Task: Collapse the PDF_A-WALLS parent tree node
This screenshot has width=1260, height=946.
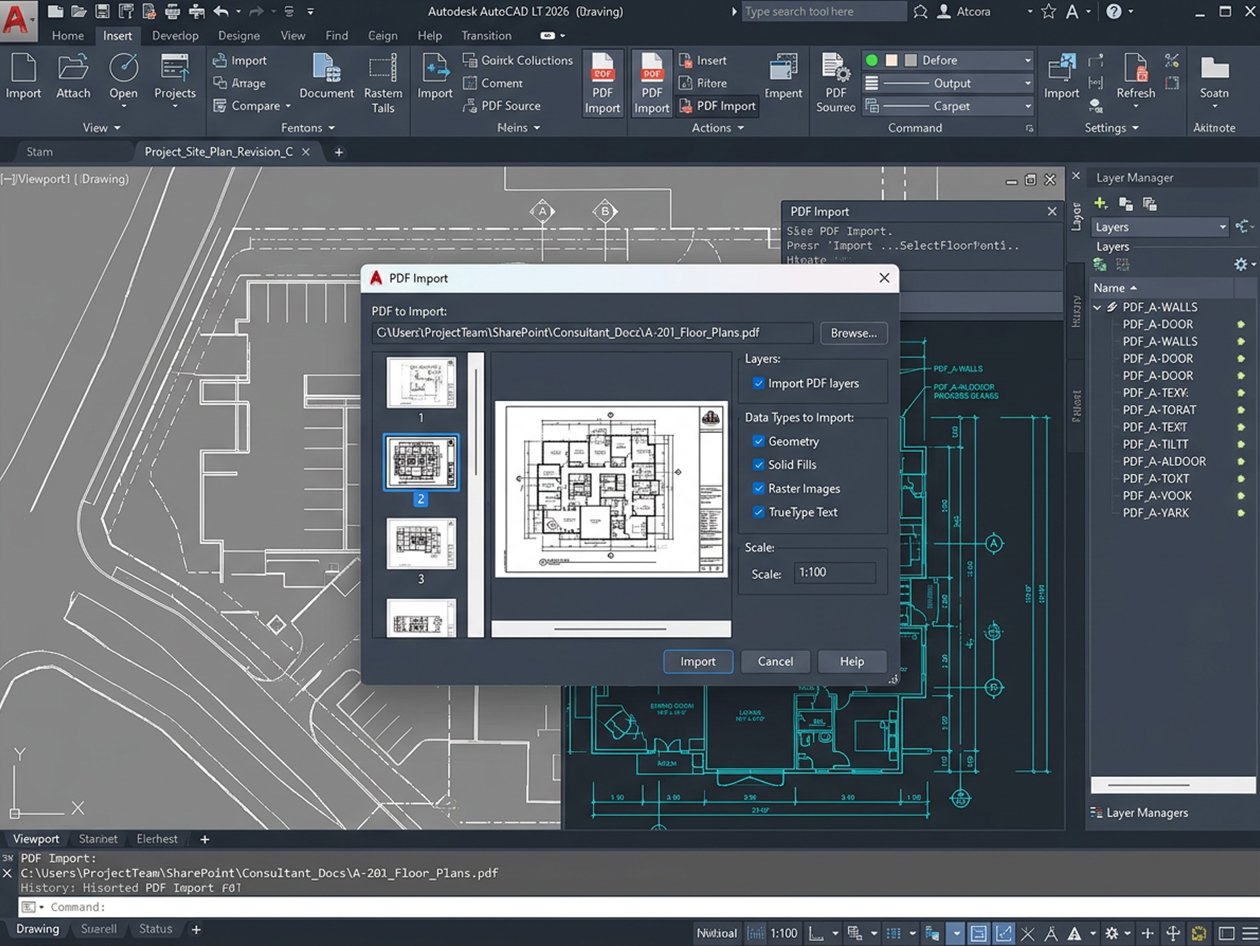Action: tap(1098, 308)
